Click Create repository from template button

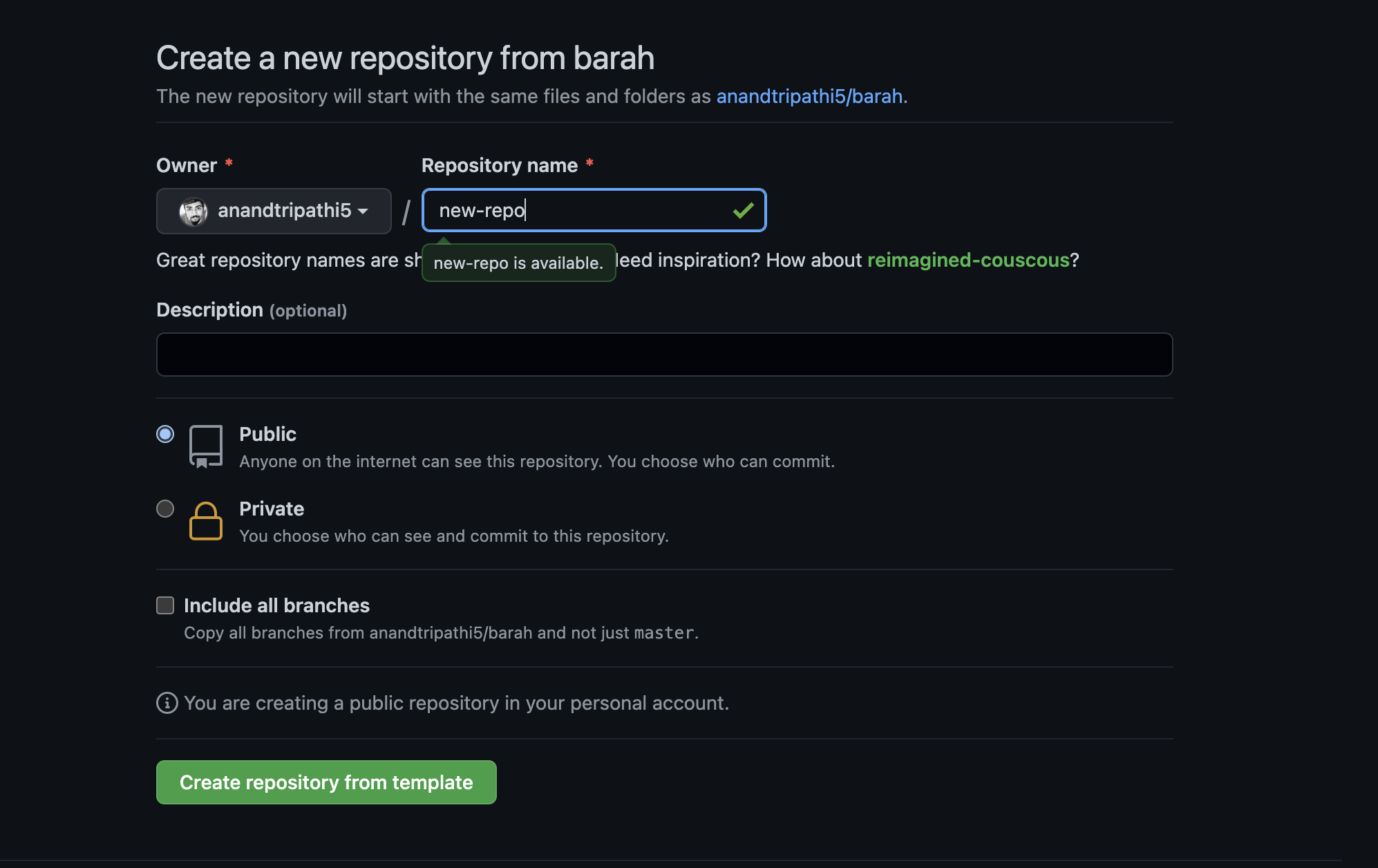326,782
